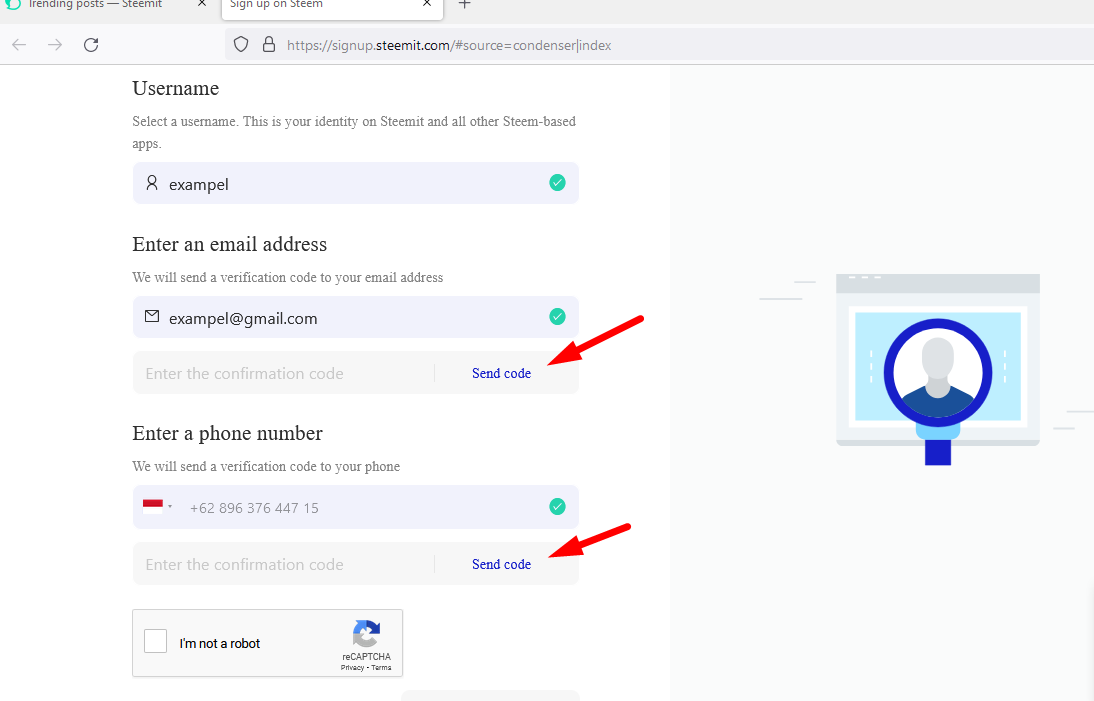
Task: Click the padlock site security icon
Action: pyautogui.click(x=269, y=45)
